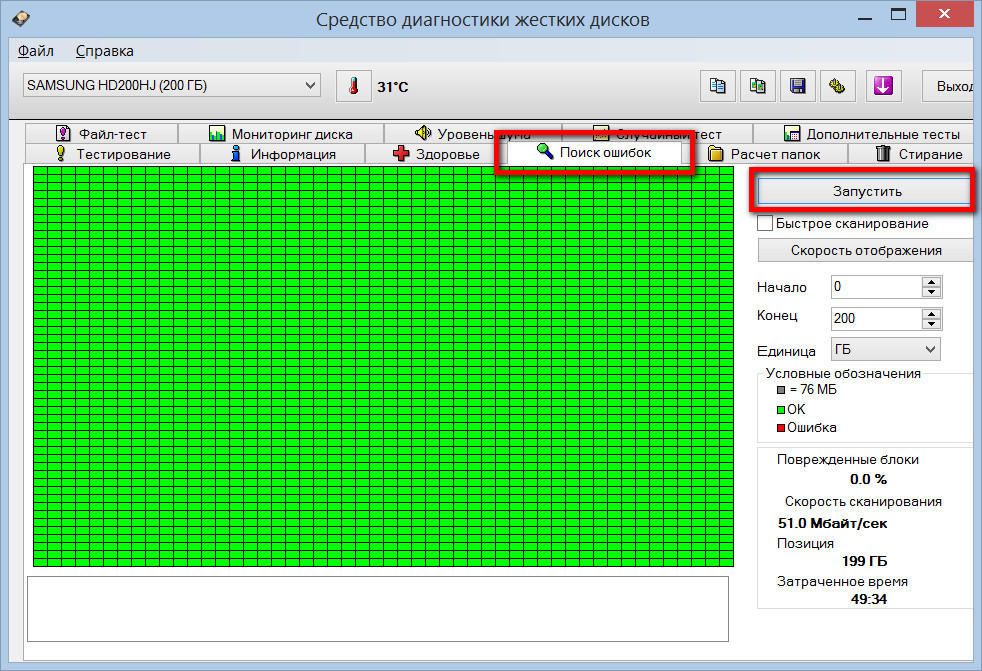
Task: Click the floppy disk save icon
Action: coord(798,86)
